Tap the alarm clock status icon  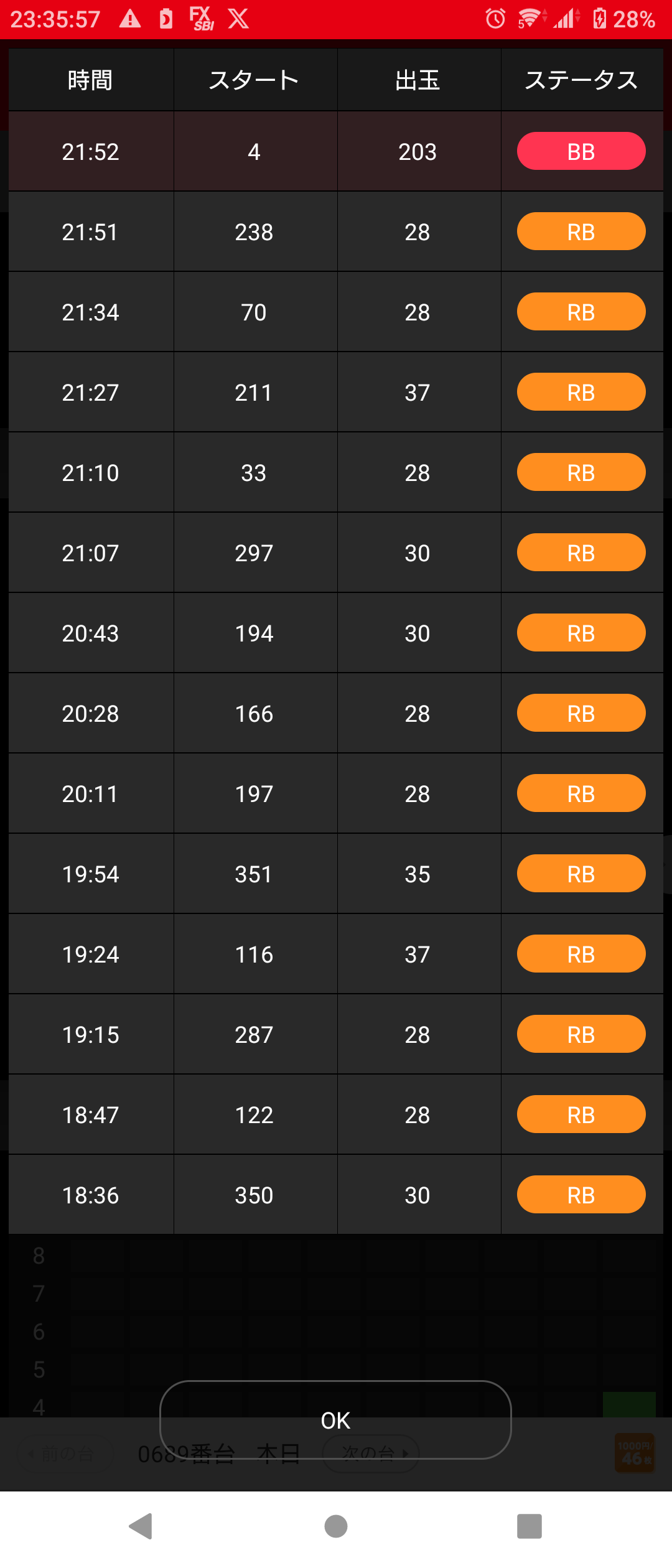pyautogui.click(x=495, y=19)
